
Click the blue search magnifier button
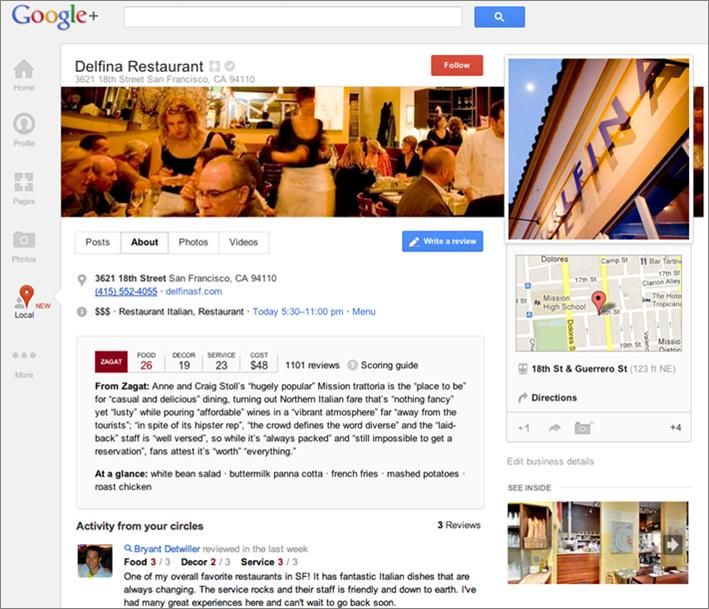coord(499,17)
